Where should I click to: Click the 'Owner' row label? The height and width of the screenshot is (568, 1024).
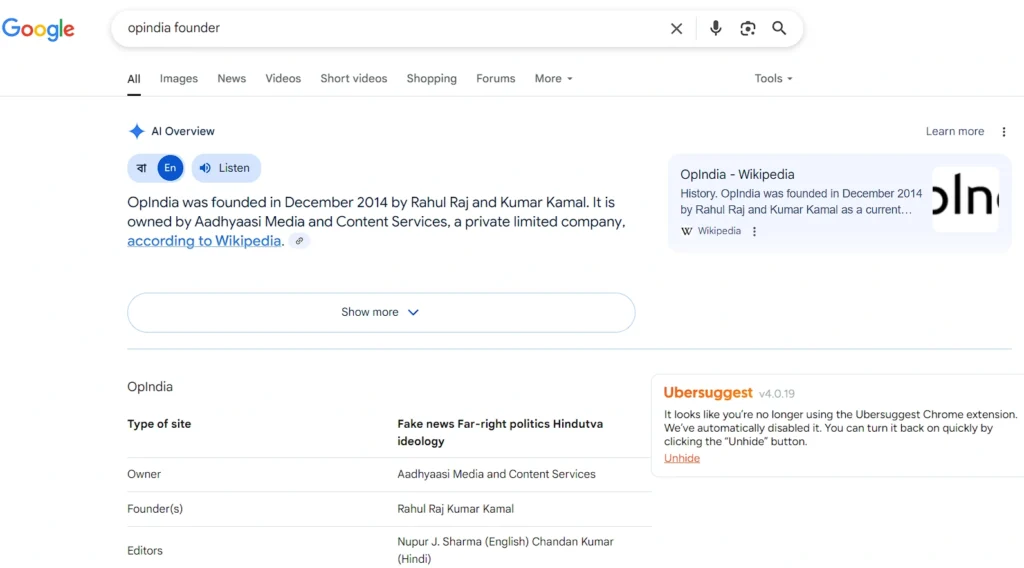(144, 474)
